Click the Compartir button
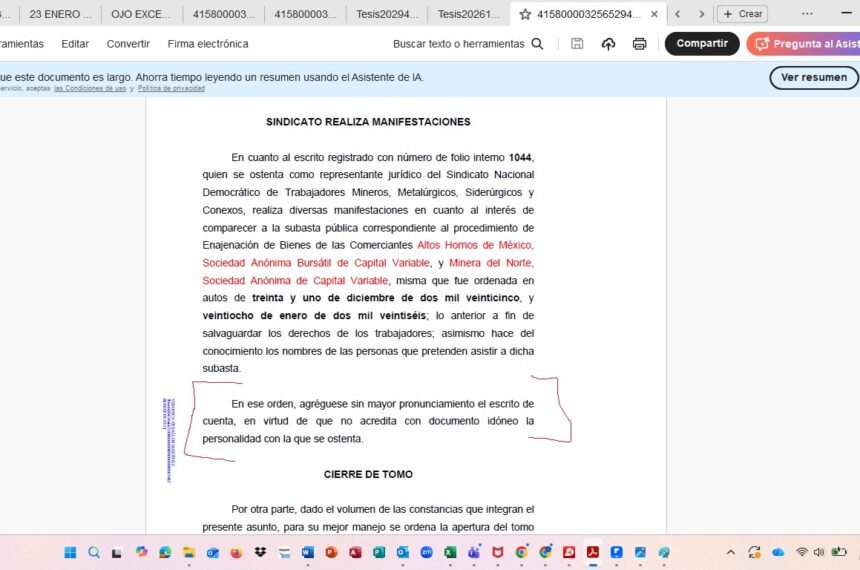This screenshot has width=860, height=570. 701,44
